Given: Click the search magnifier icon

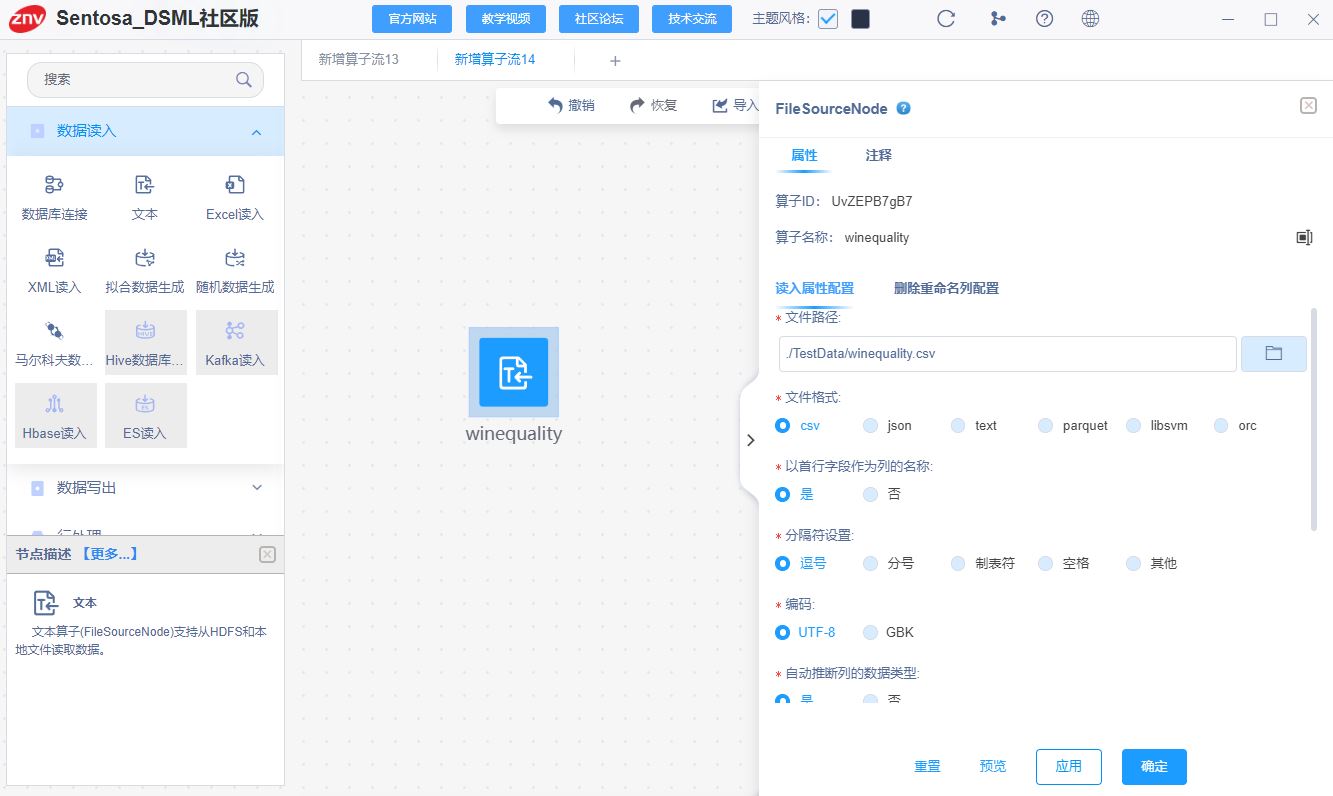Looking at the screenshot, I should pos(243,79).
